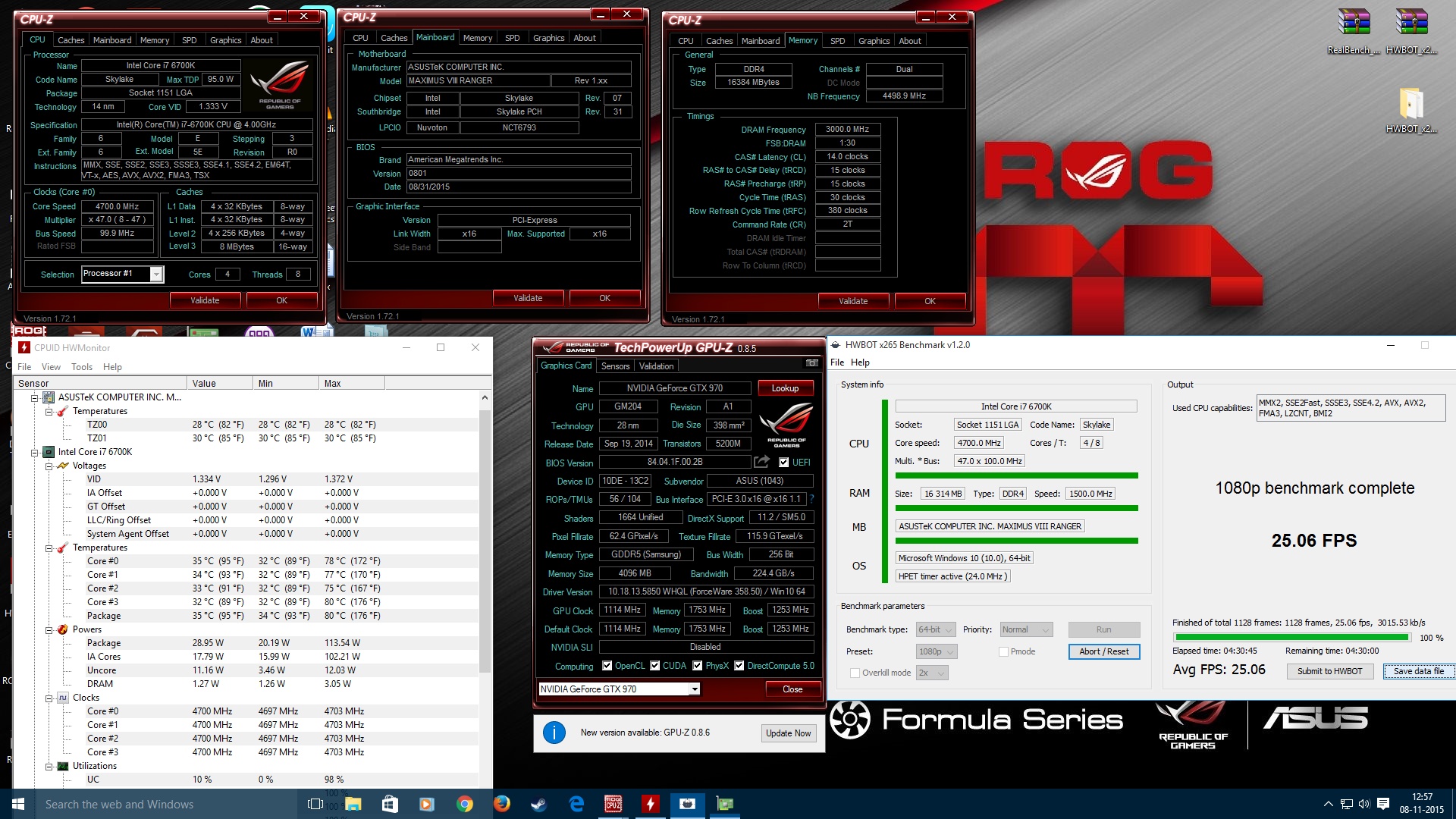Toggle the OpenCL checkbox in GPU-Z
1456x819 pixels.
607,666
